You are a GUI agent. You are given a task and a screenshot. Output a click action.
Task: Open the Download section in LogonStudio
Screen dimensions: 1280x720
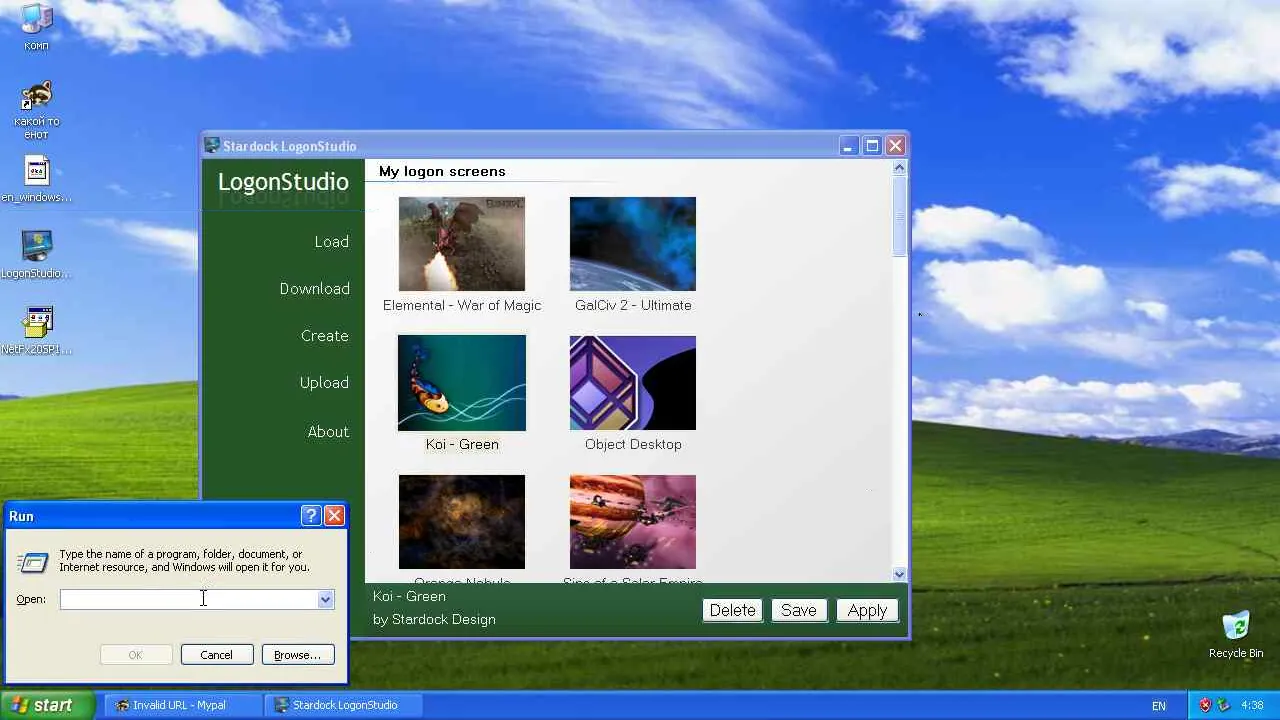click(x=314, y=289)
